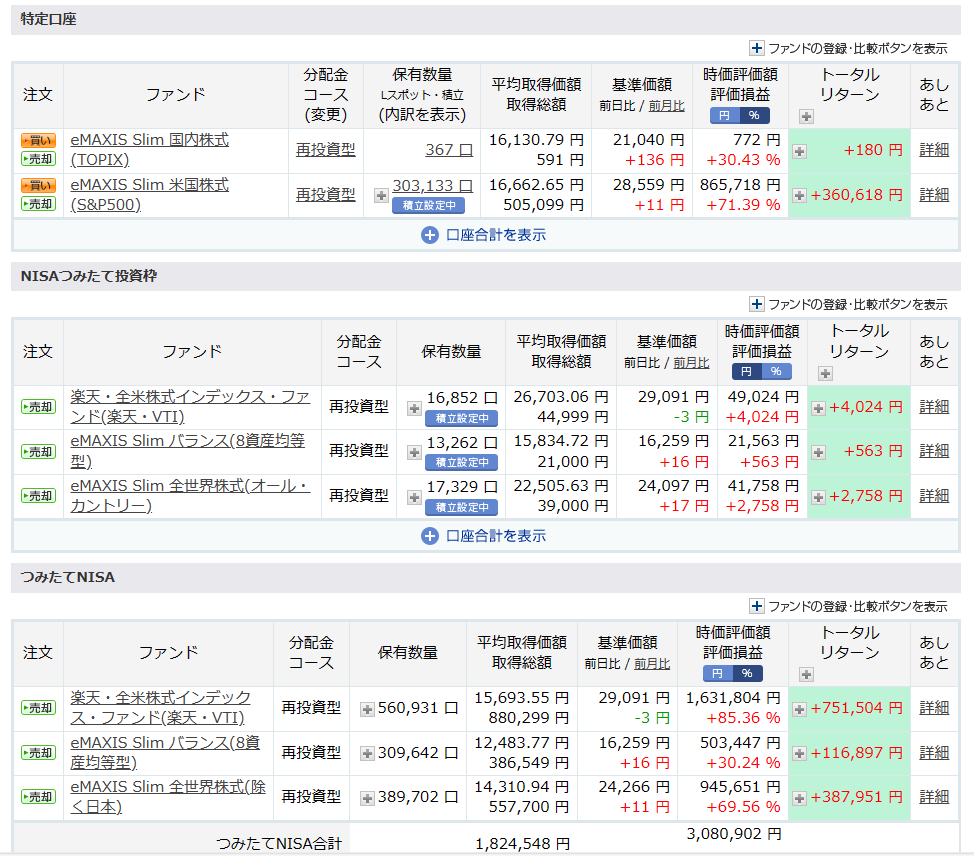Expand holdings breakdown for 303,133 口

[381, 196]
